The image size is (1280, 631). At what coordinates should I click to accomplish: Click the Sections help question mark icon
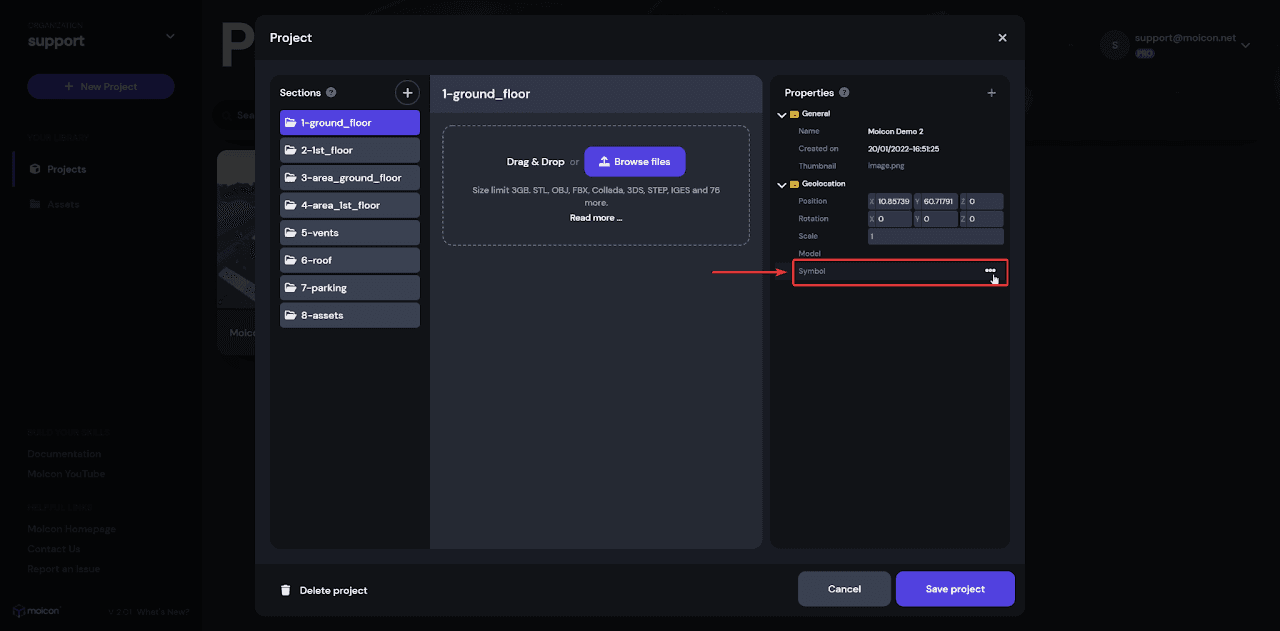pos(331,93)
